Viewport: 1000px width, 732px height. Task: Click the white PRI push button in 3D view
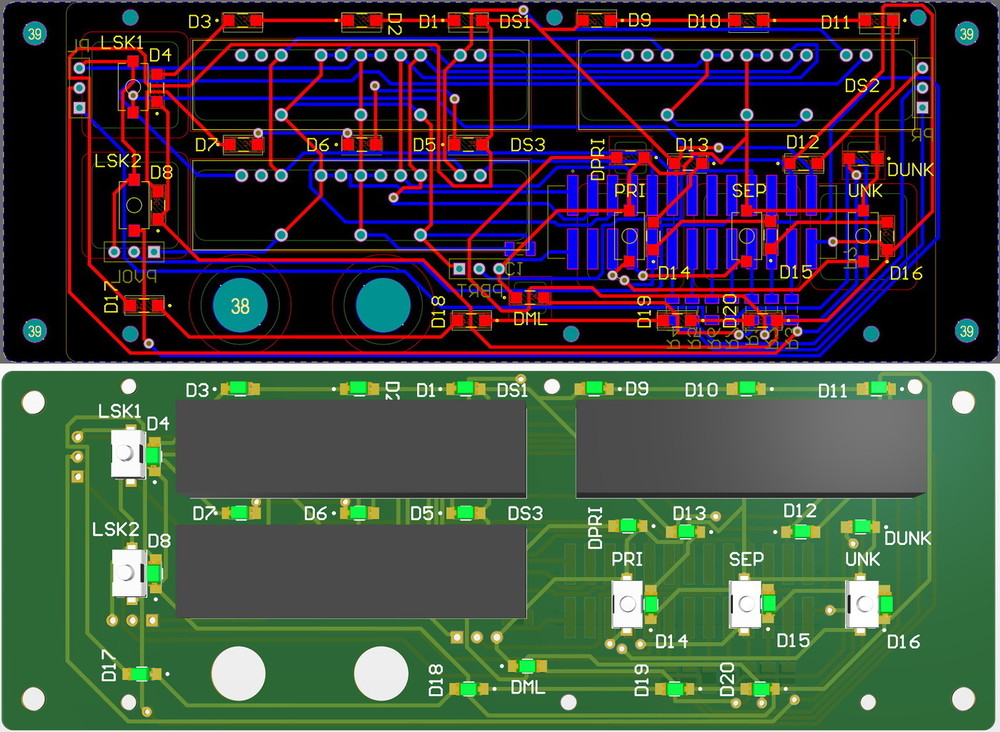pos(628,604)
